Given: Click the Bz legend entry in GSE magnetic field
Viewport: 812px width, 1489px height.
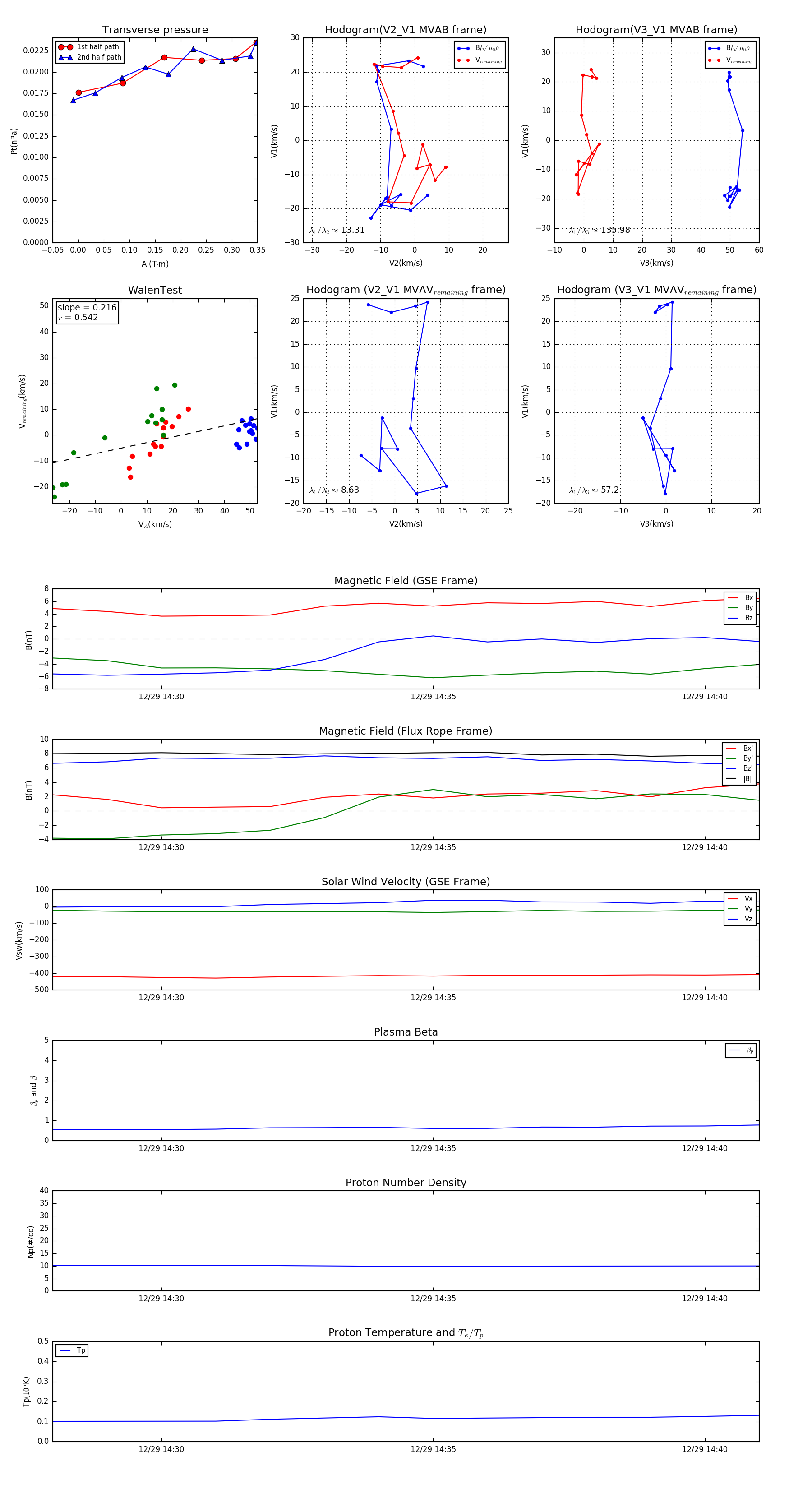Looking at the screenshot, I should [x=741, y=618].
